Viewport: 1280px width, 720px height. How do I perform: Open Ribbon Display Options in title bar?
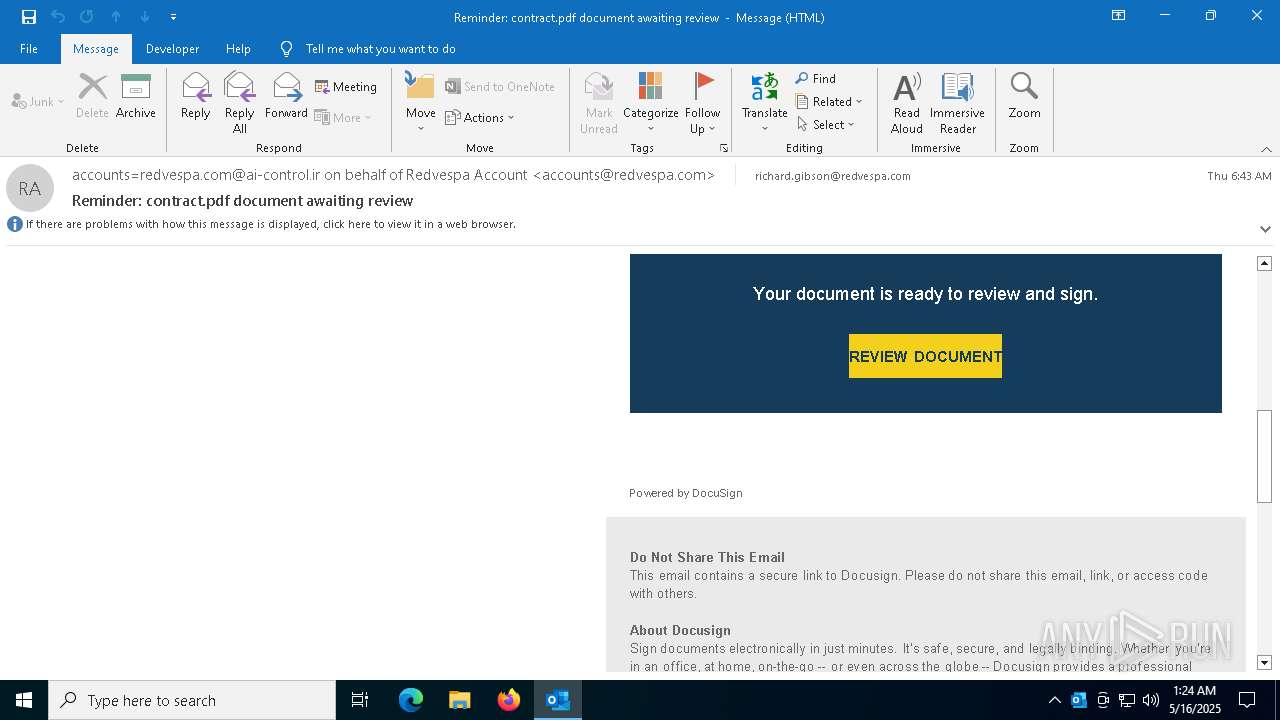(x=1118, y=16)
